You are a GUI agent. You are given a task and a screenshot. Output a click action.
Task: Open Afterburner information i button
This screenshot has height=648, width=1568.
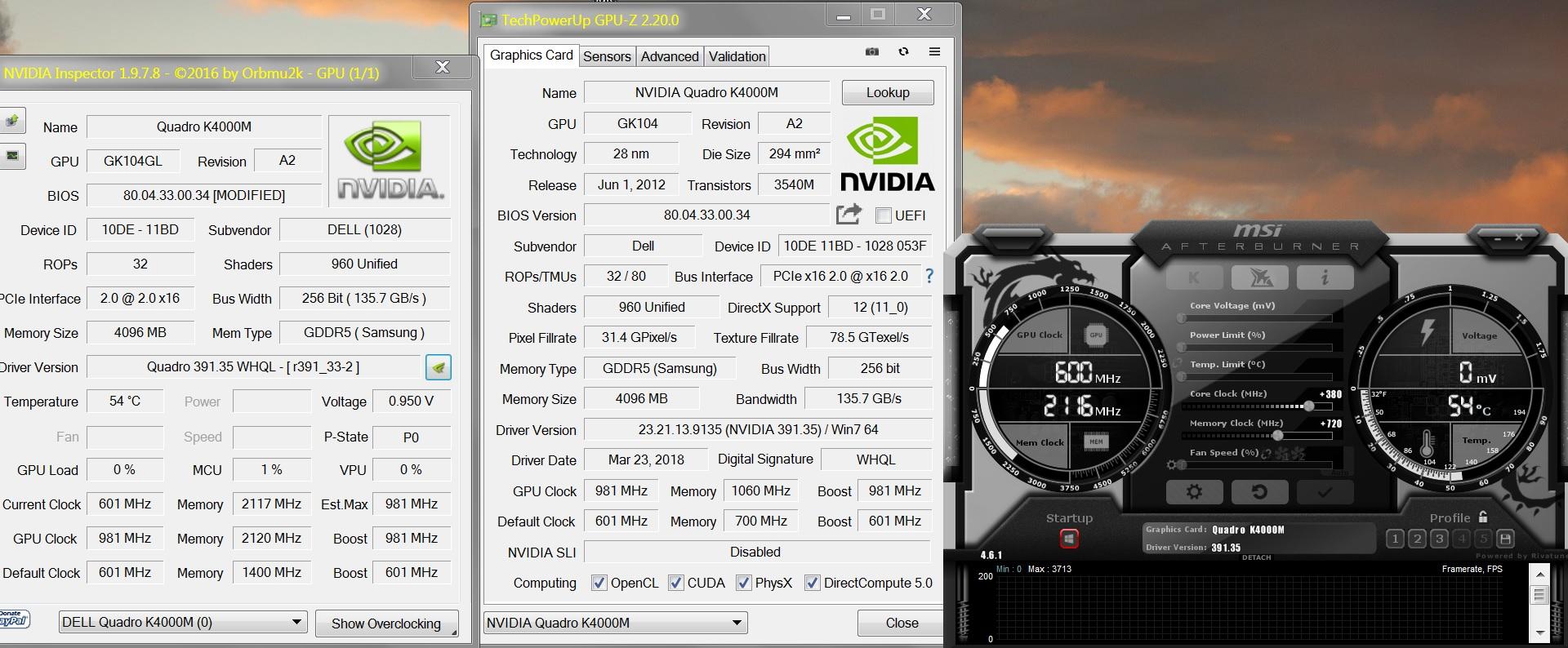[1325, 277]
